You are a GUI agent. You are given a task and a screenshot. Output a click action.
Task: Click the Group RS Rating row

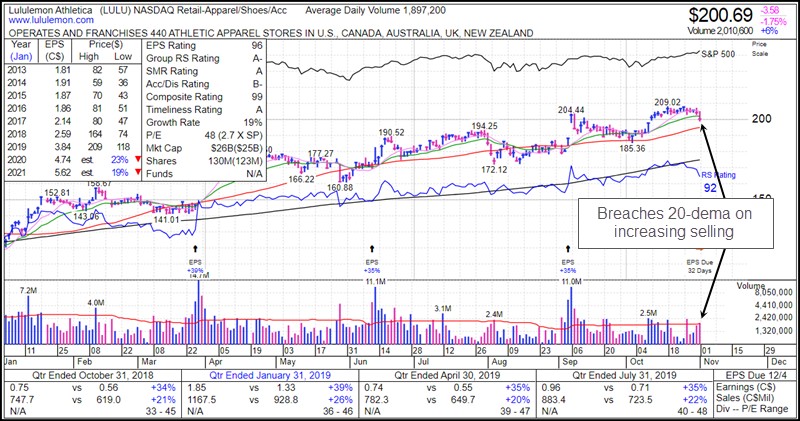[204, 58]
